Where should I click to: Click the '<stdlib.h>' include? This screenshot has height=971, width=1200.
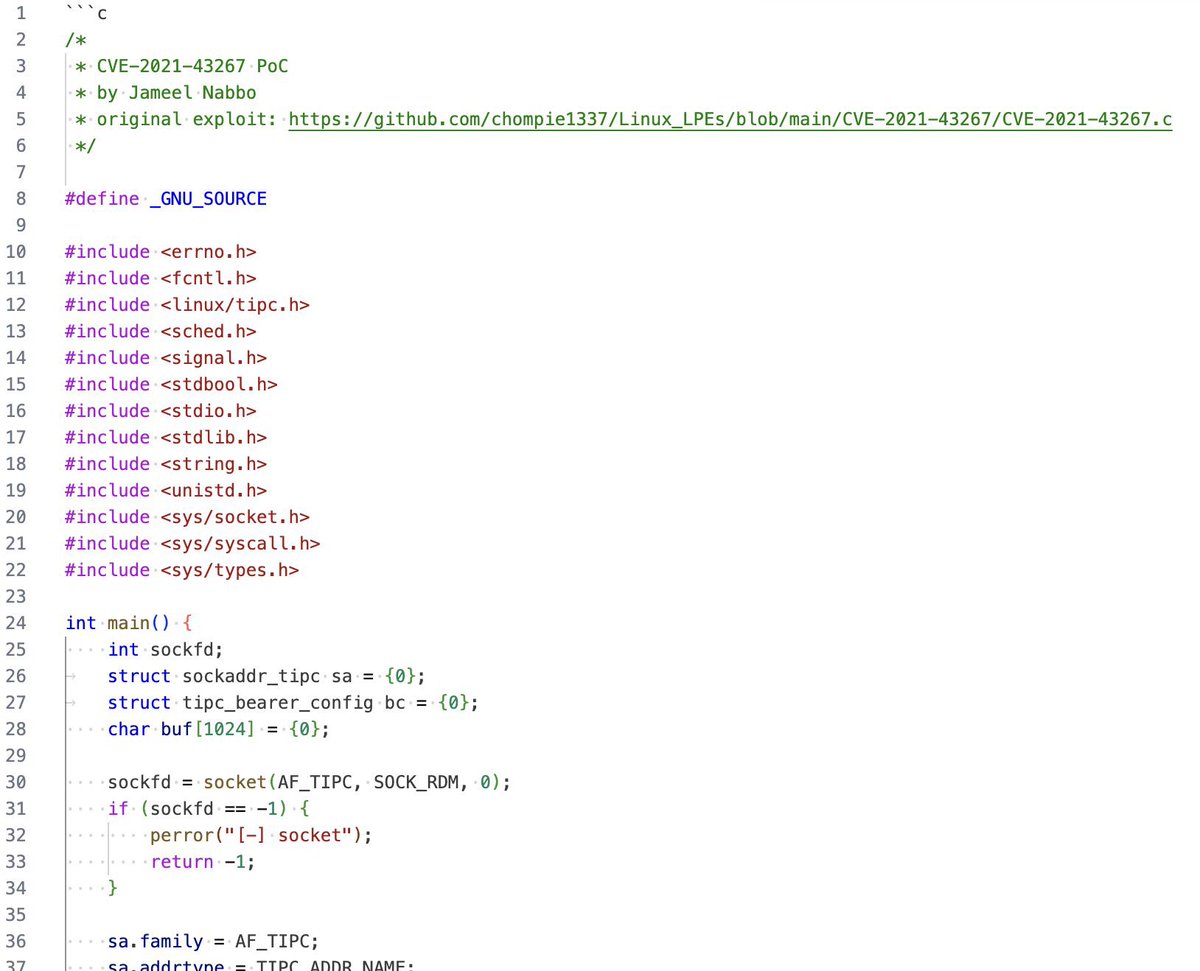tap(214, 437)
